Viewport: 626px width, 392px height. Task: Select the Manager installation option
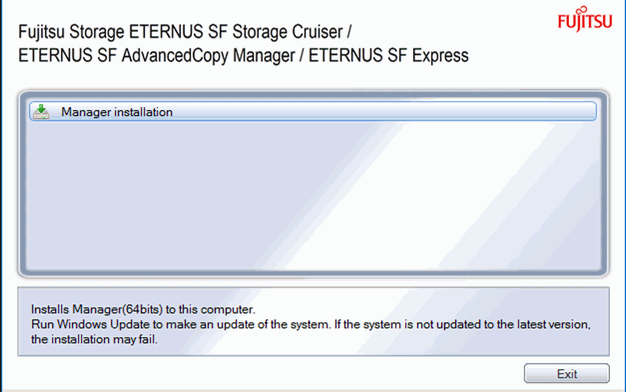tap(313, 111)
